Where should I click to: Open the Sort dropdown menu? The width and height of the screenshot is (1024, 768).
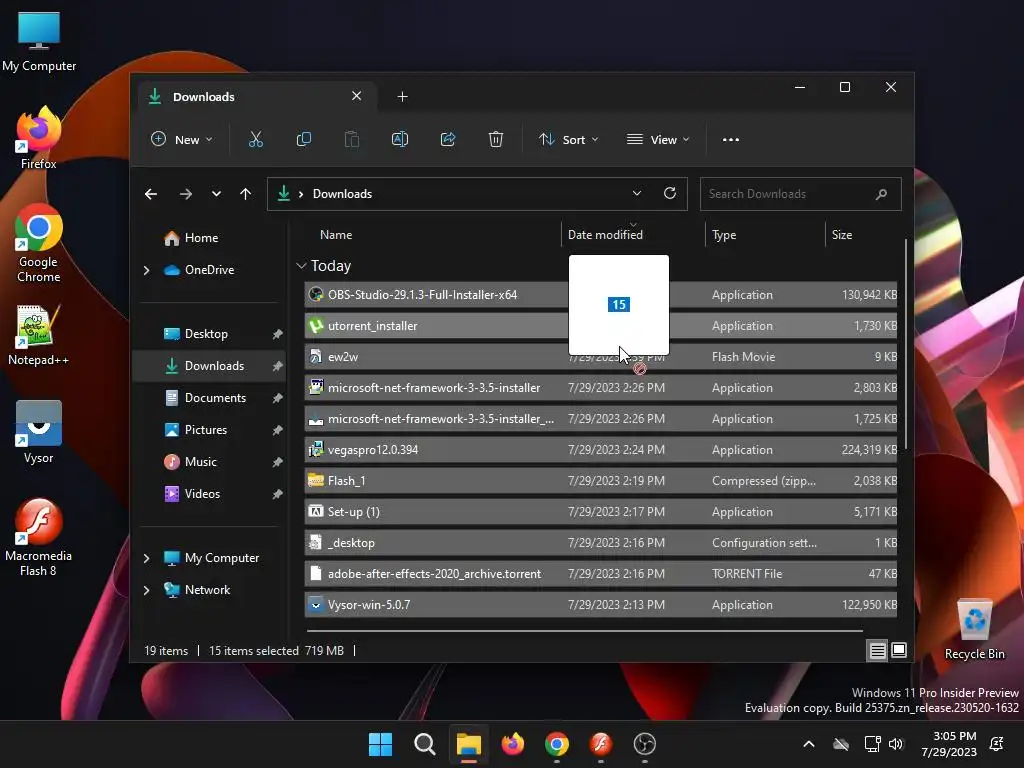coord(568,139)
